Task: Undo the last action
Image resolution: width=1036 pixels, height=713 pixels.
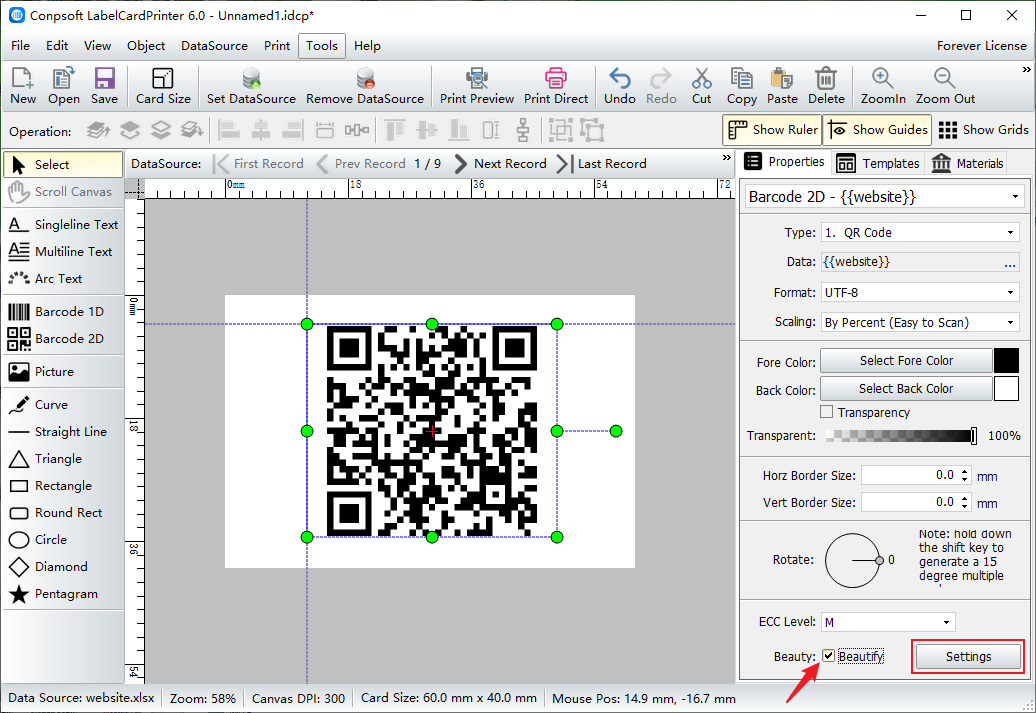Action: point(620,86)
